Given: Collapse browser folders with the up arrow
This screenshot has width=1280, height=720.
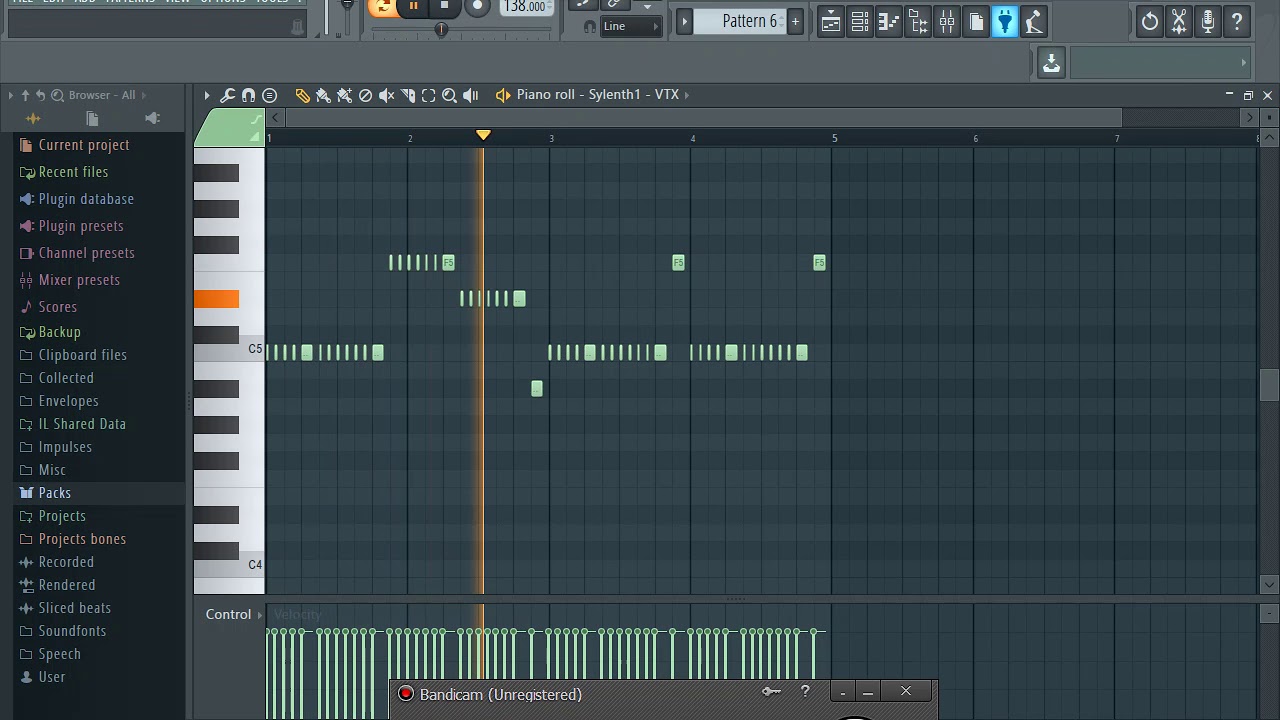Looking at the screenshot, I should click(x=25, y=95).
